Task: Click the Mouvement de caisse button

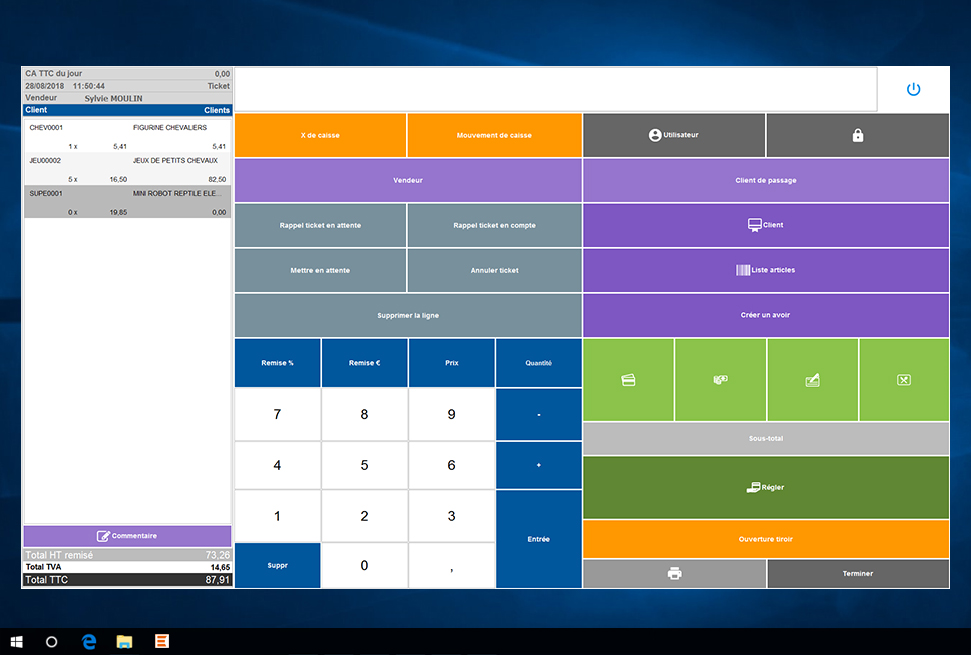Action: point(494,135)
